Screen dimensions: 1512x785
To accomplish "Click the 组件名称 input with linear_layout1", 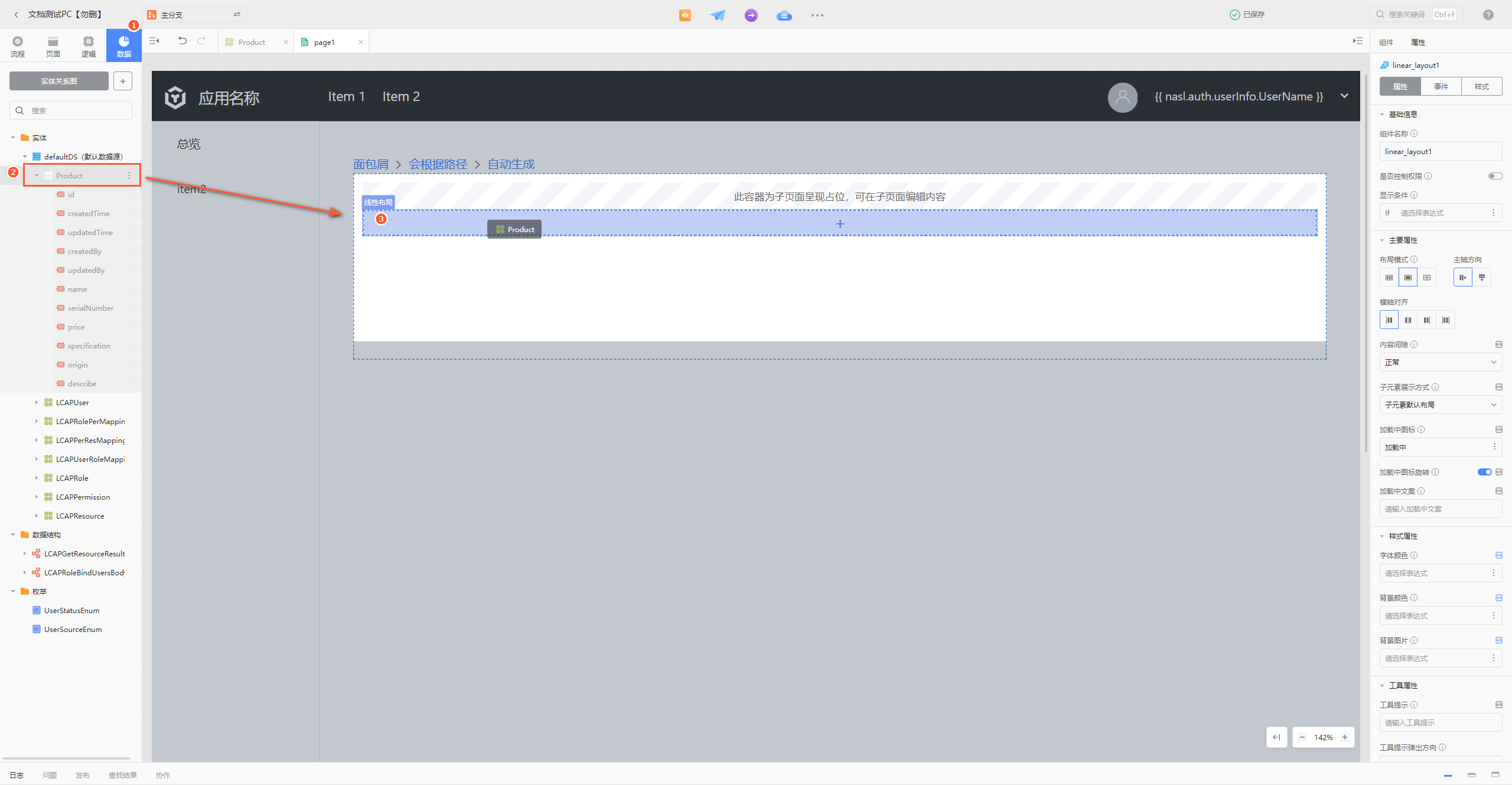I will pyautogui.click(x=1441, y=151).
